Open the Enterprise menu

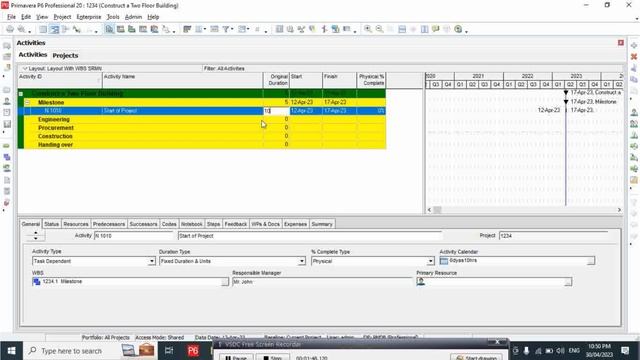pos(89,17)
